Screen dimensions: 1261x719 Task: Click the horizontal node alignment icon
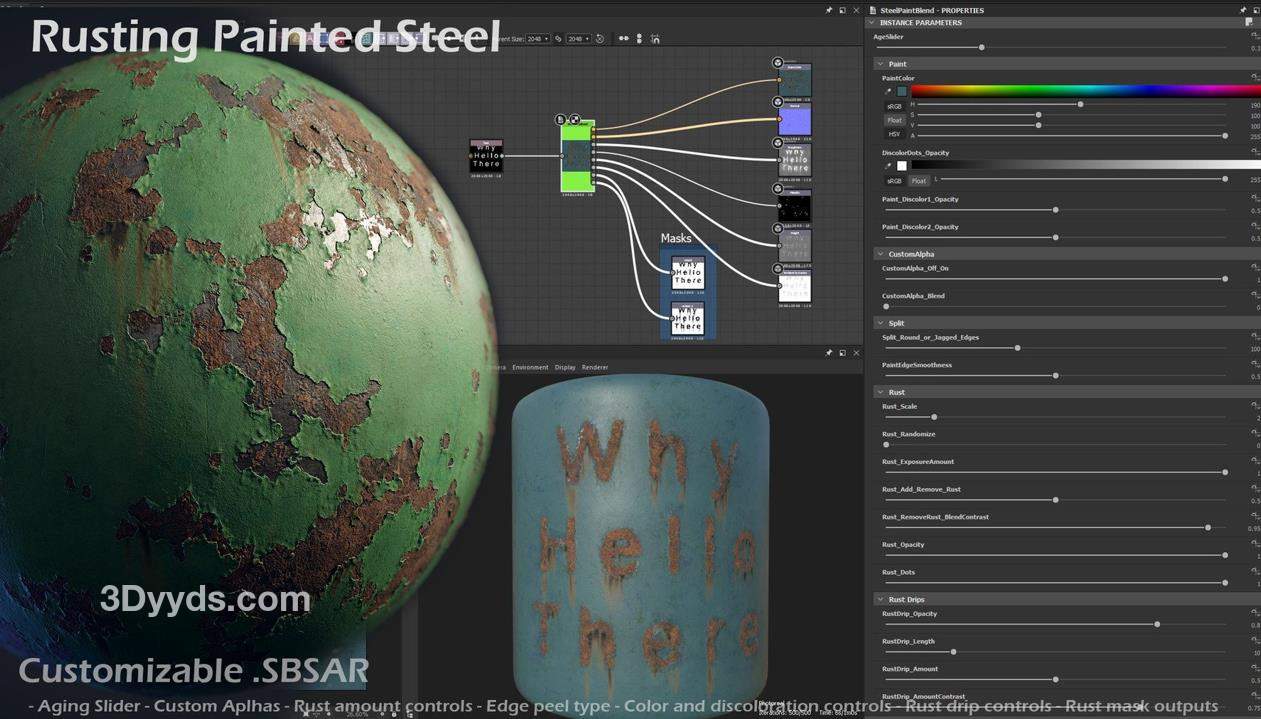tap(624, 39)
